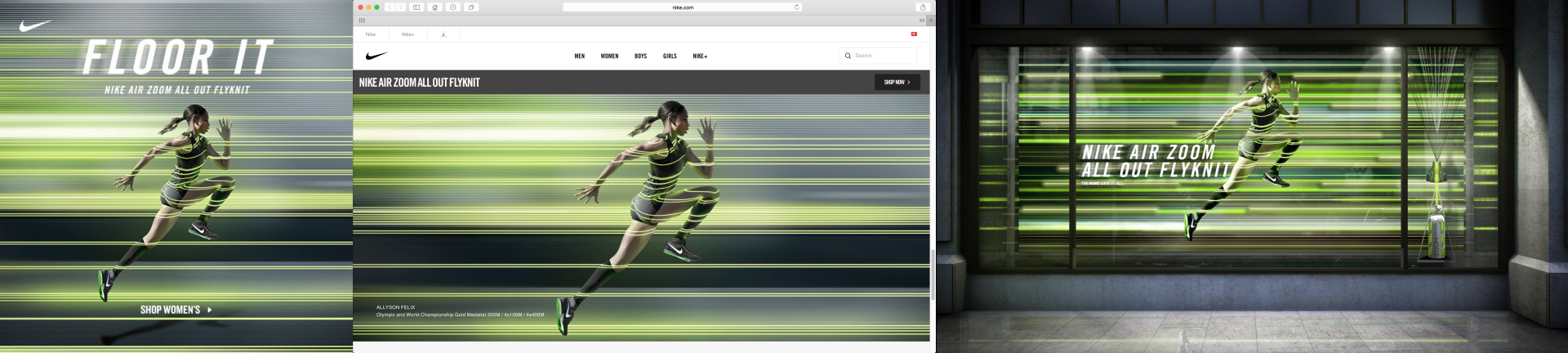Go back using Safari's back arrow
This screenshot has width=1568, height=353.
[x=390, y=7]
